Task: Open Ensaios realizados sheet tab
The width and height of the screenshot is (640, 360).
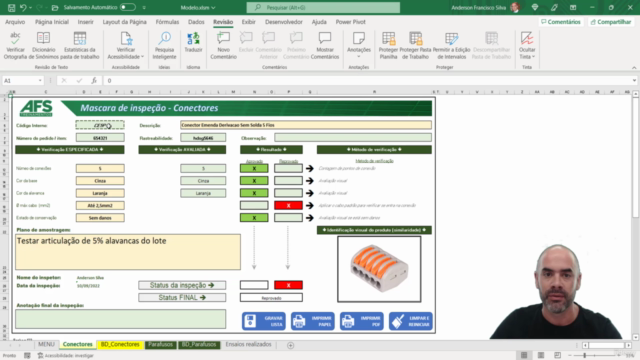Action: 248,344
